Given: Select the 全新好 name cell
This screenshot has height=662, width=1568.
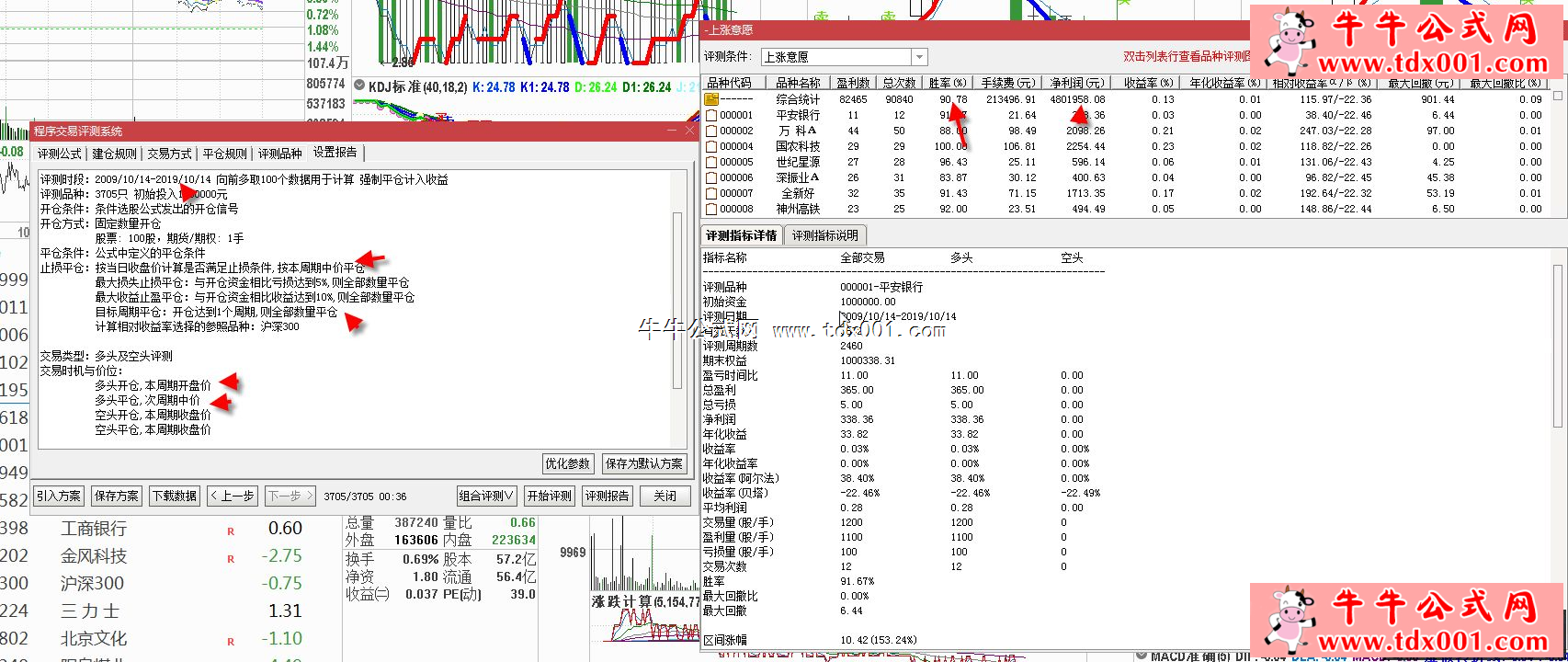Looking at the screenshot, I should click(798, 193).
